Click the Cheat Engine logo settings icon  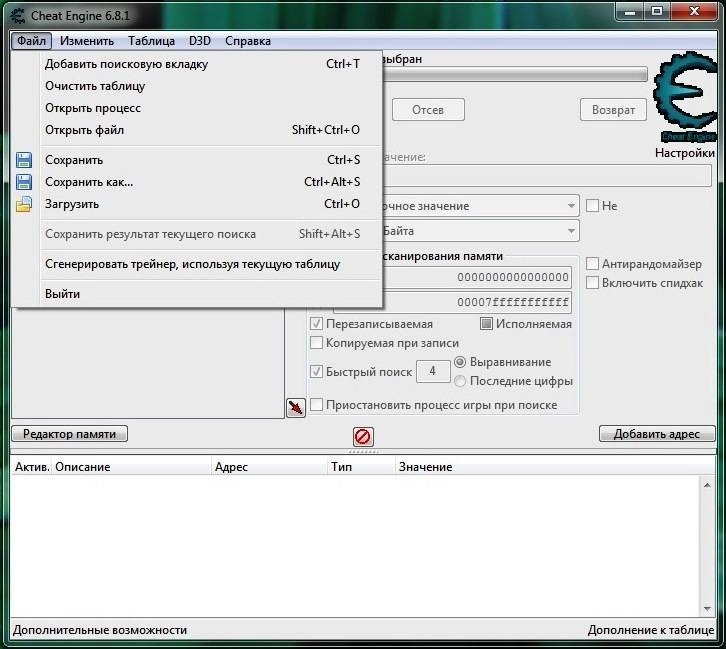(685, 96)
